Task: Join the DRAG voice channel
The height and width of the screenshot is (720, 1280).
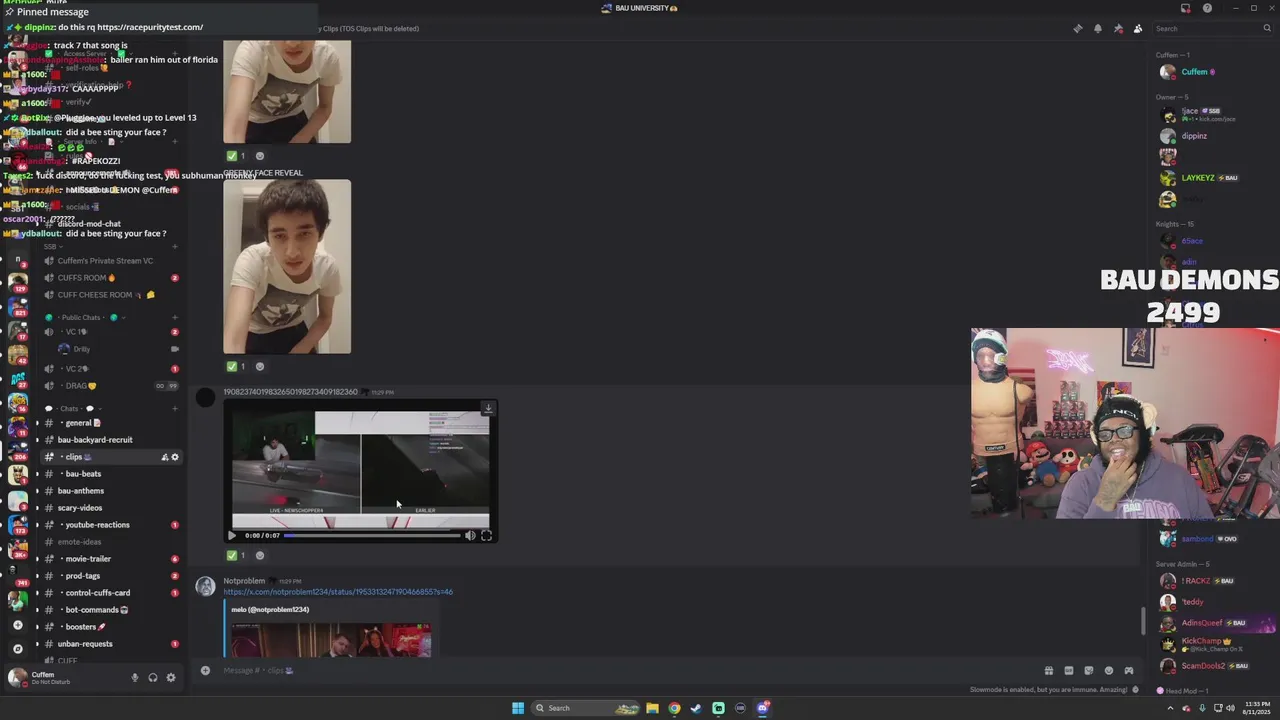Action: (x=110, y=386)
